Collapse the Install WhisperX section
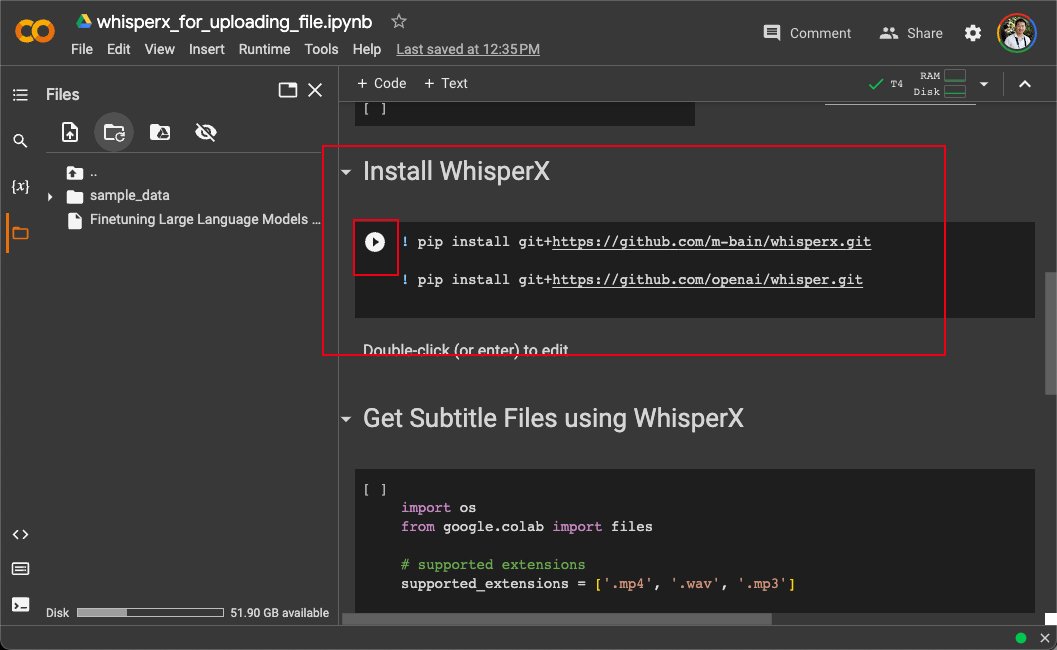The width and height of the screenshot is (1057, 650). [x=346, y=173]
